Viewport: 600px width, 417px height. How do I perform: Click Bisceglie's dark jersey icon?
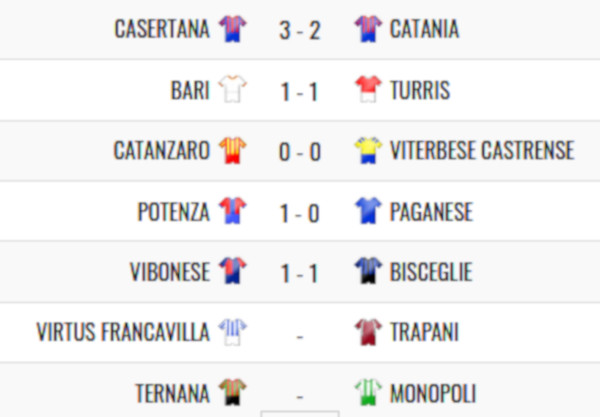tap(368, 271)
